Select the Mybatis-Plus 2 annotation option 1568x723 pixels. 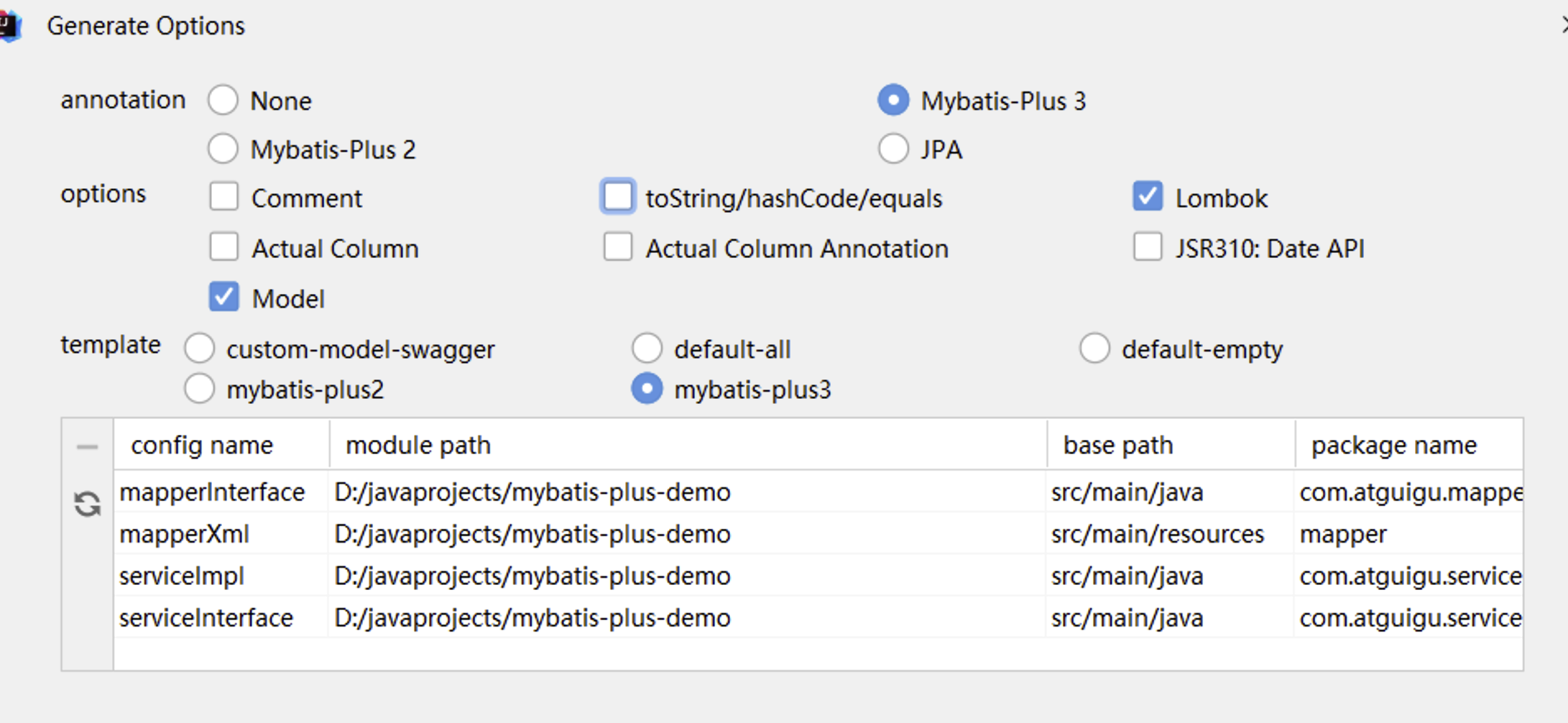pyautogui.click(x=223, y=149)
